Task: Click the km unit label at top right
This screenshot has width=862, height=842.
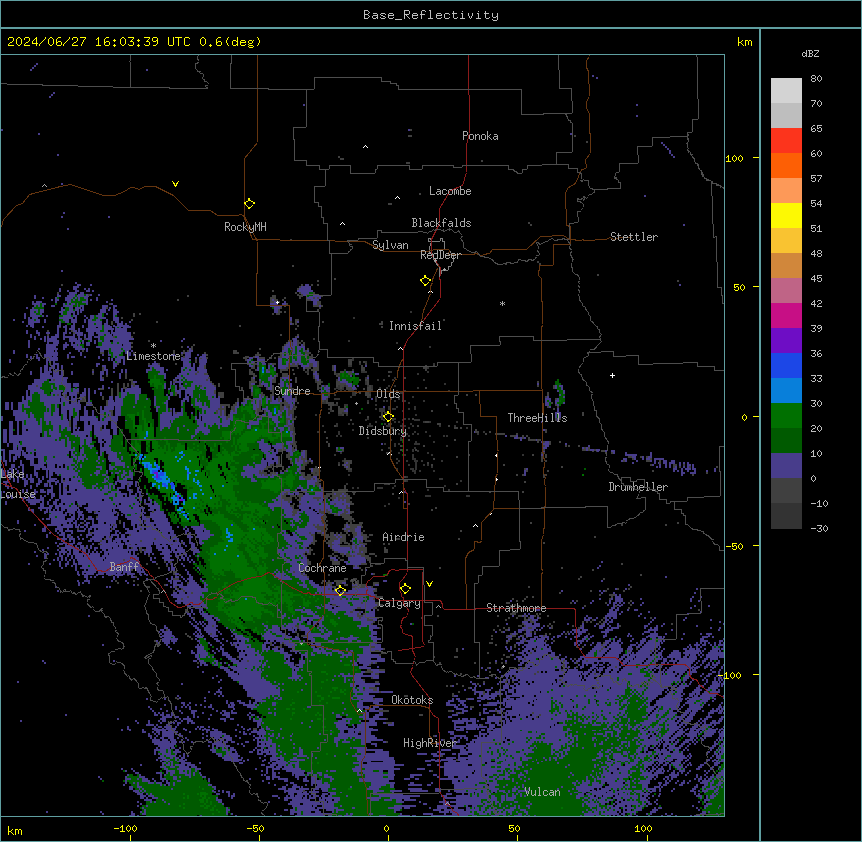Action: point(744,42)
